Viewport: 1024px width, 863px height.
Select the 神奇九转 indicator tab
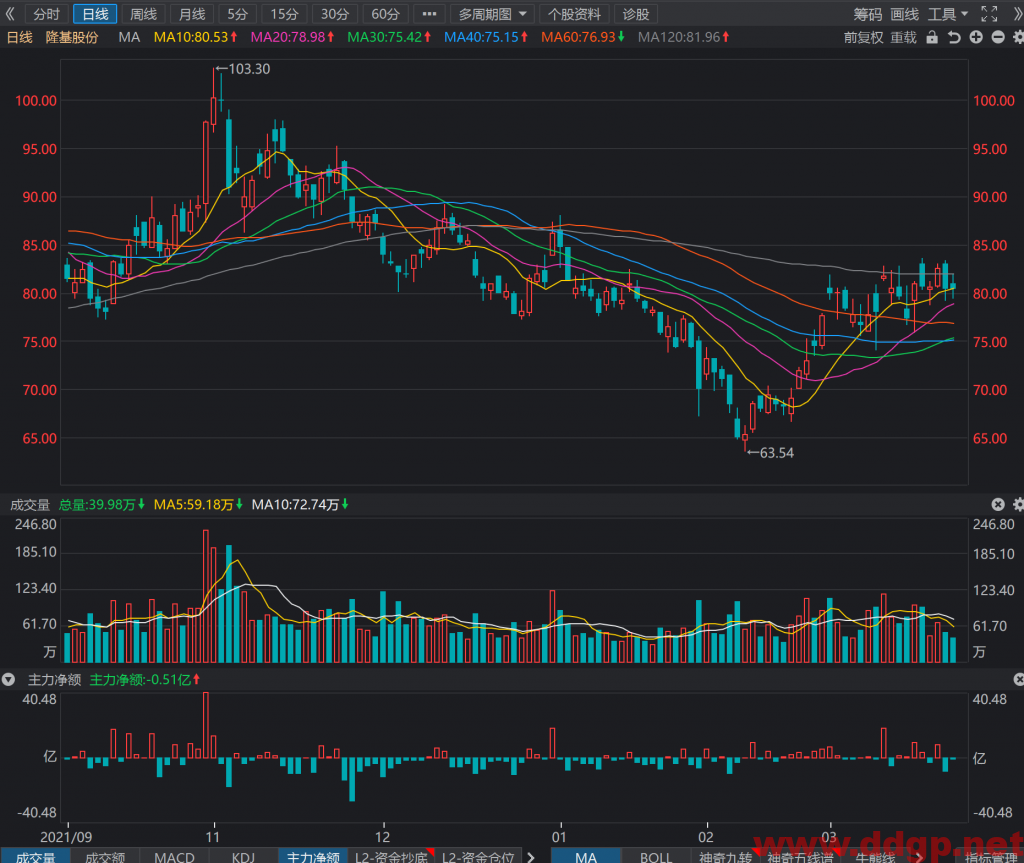(726, 856)
